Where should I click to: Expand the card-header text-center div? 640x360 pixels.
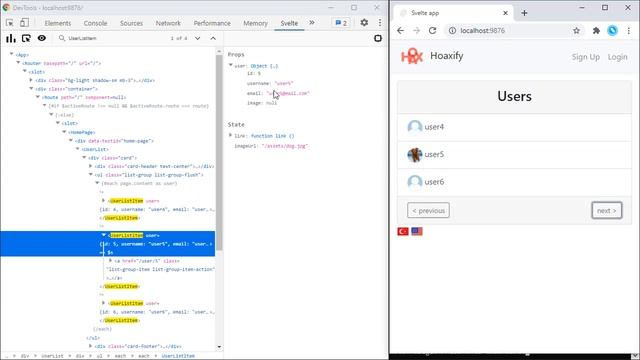tap(91, 166)
